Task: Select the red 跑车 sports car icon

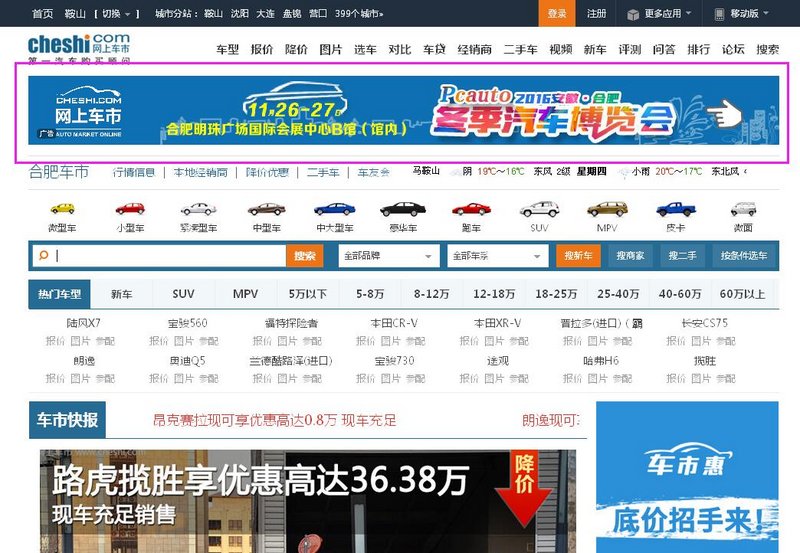Action: 471,209
